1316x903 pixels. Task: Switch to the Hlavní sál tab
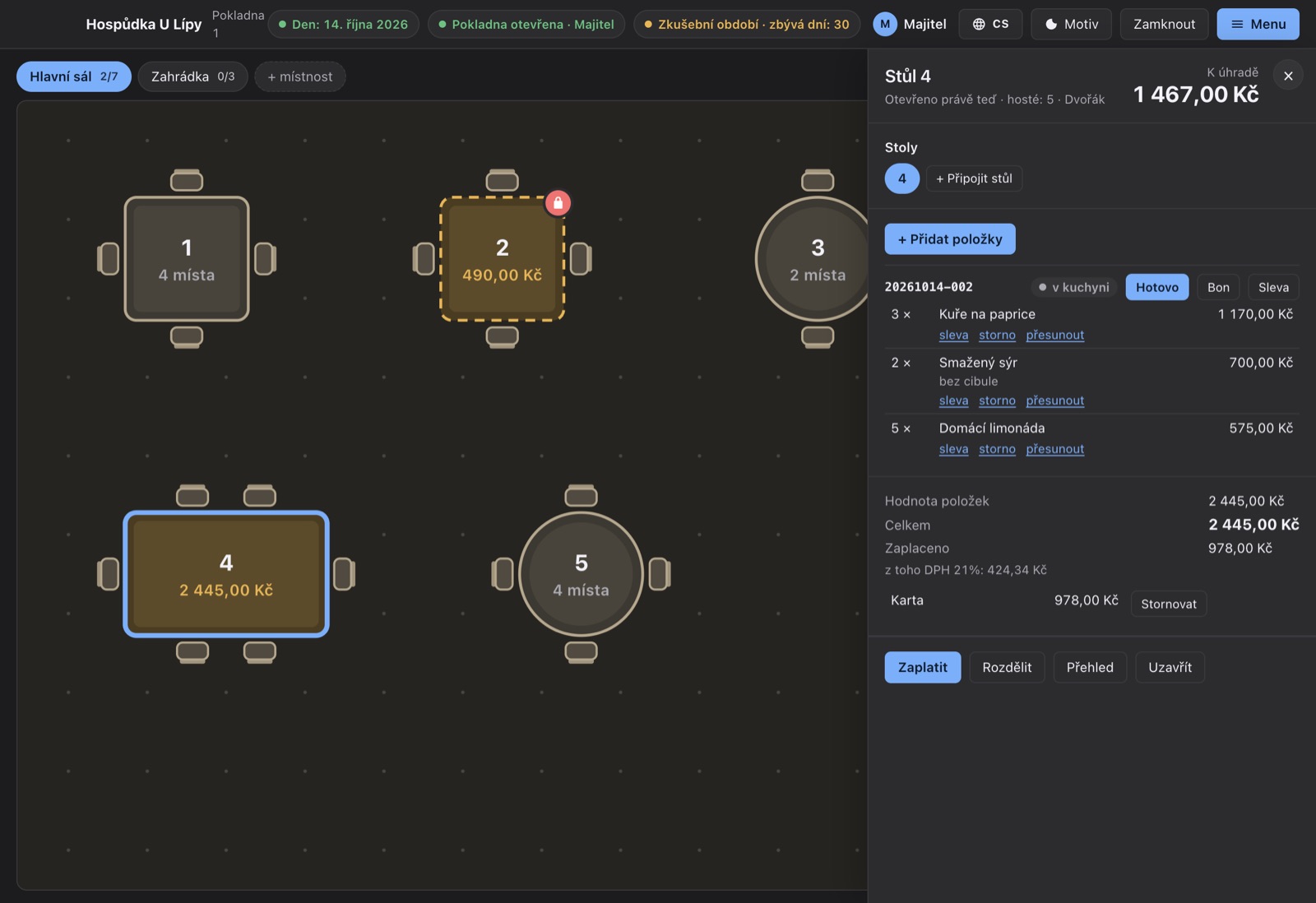coord(73,76)
